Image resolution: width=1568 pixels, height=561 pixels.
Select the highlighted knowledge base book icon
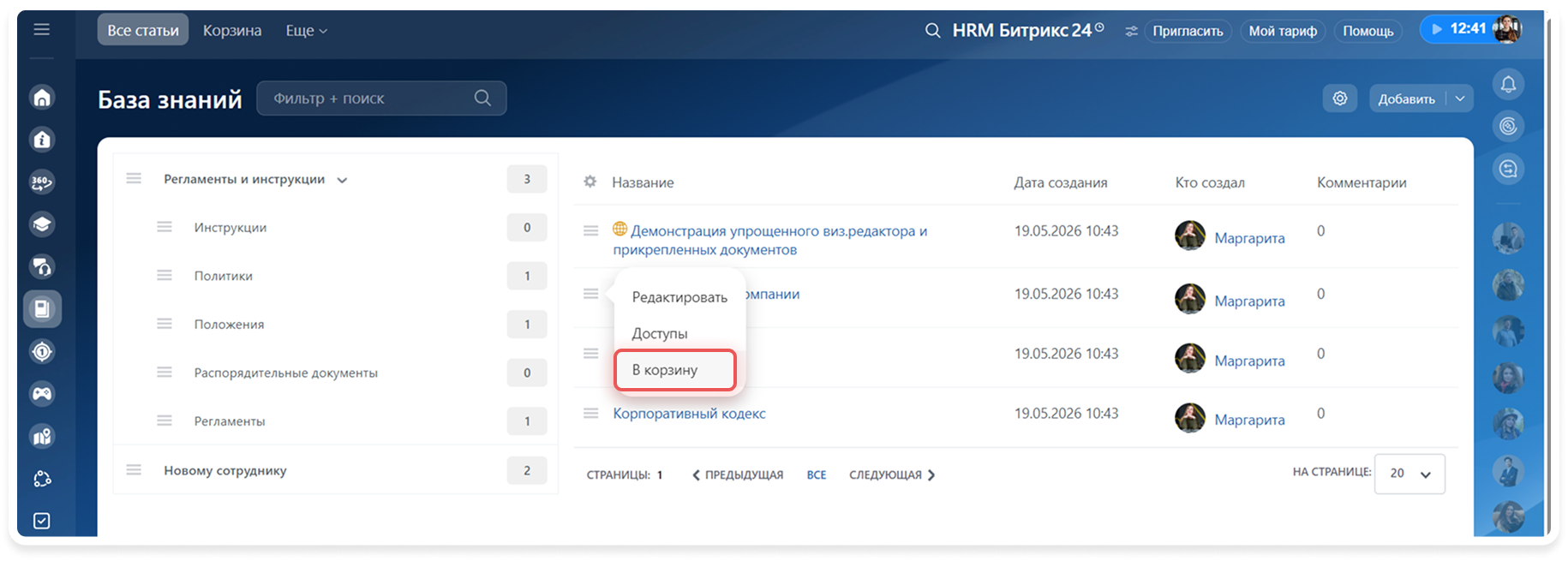[x=42, y=309]
